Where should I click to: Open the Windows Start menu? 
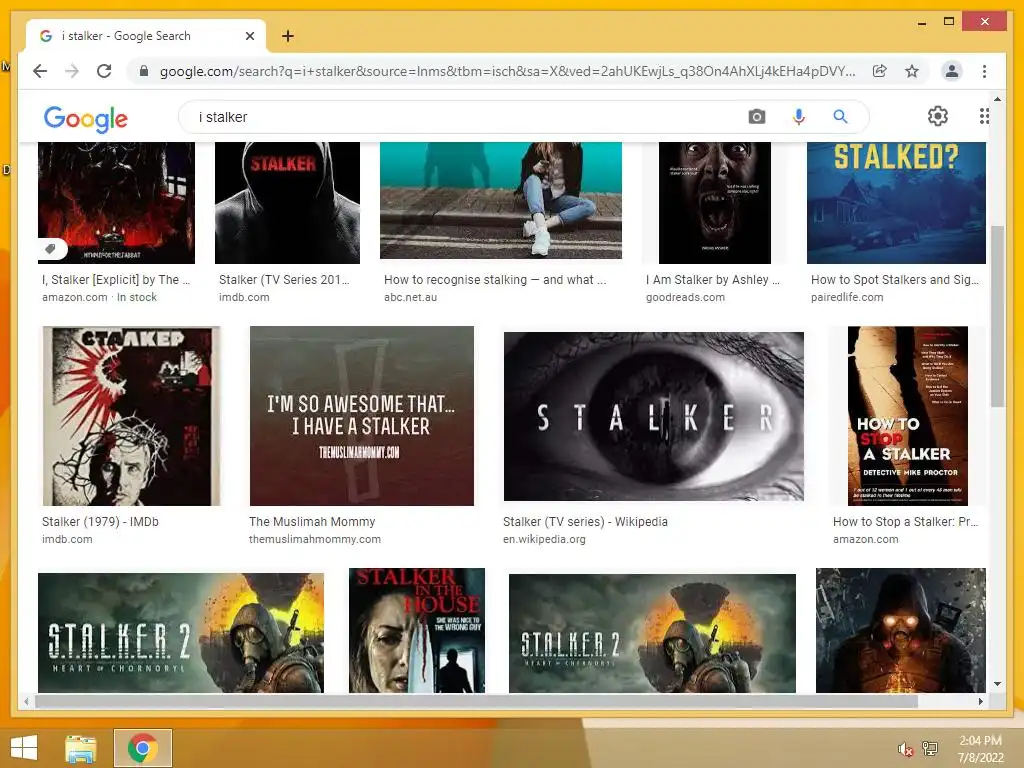point(24,748)
